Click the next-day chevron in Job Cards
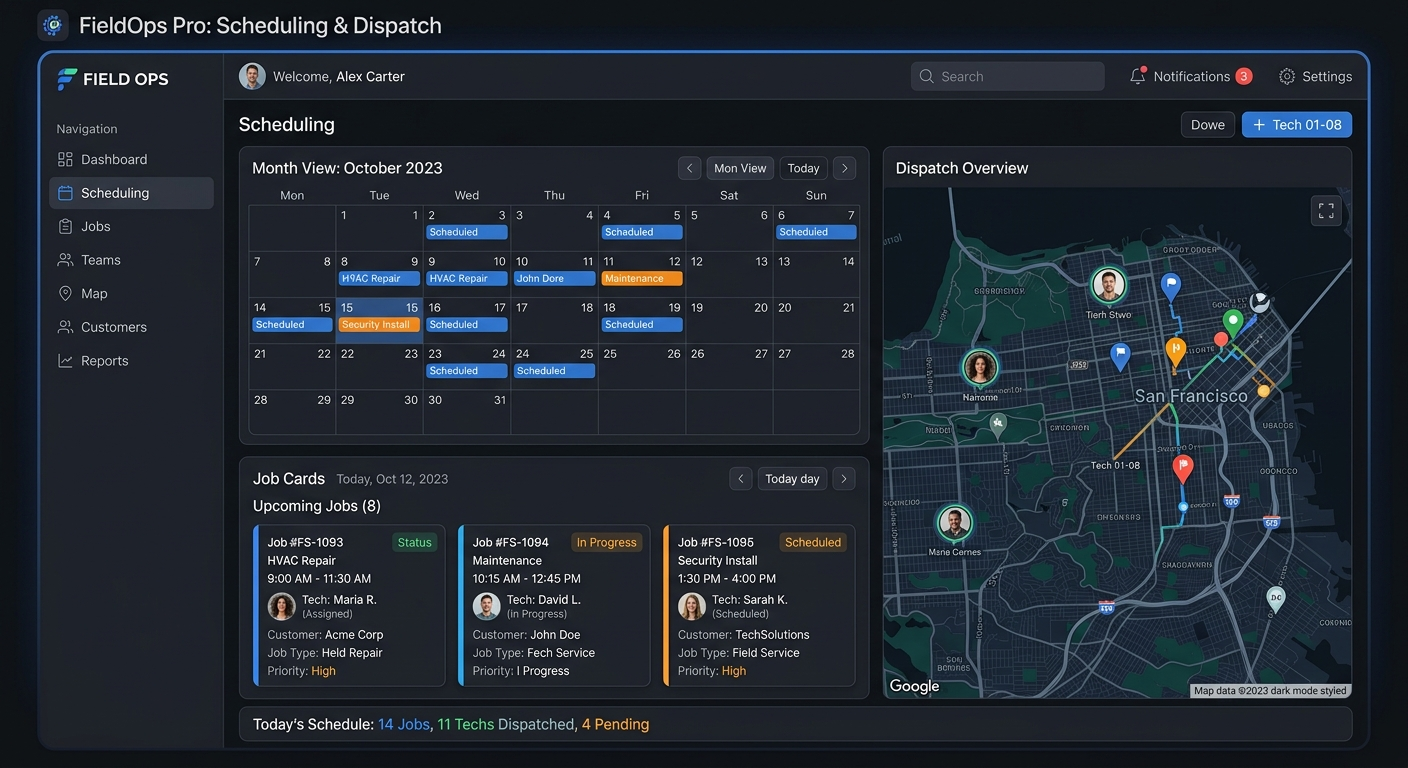 click(x=843, y=478)
